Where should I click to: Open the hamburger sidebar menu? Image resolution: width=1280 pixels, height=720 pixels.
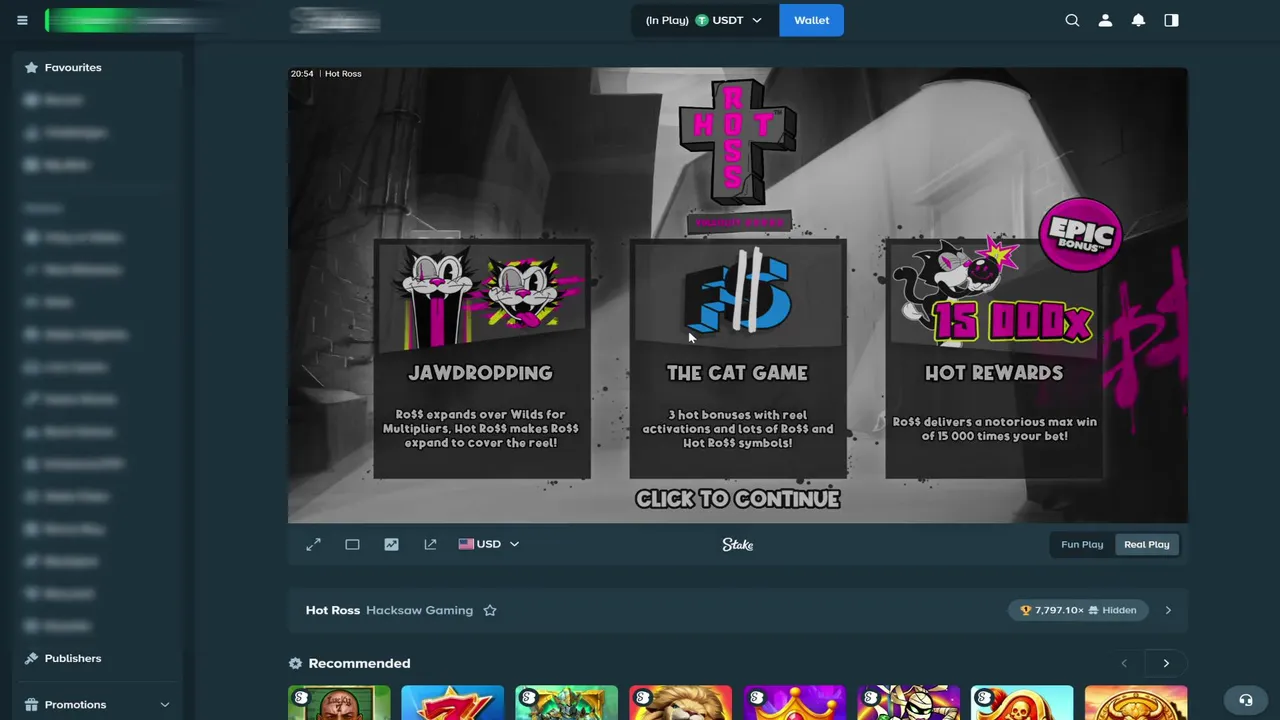coord(22,20)
